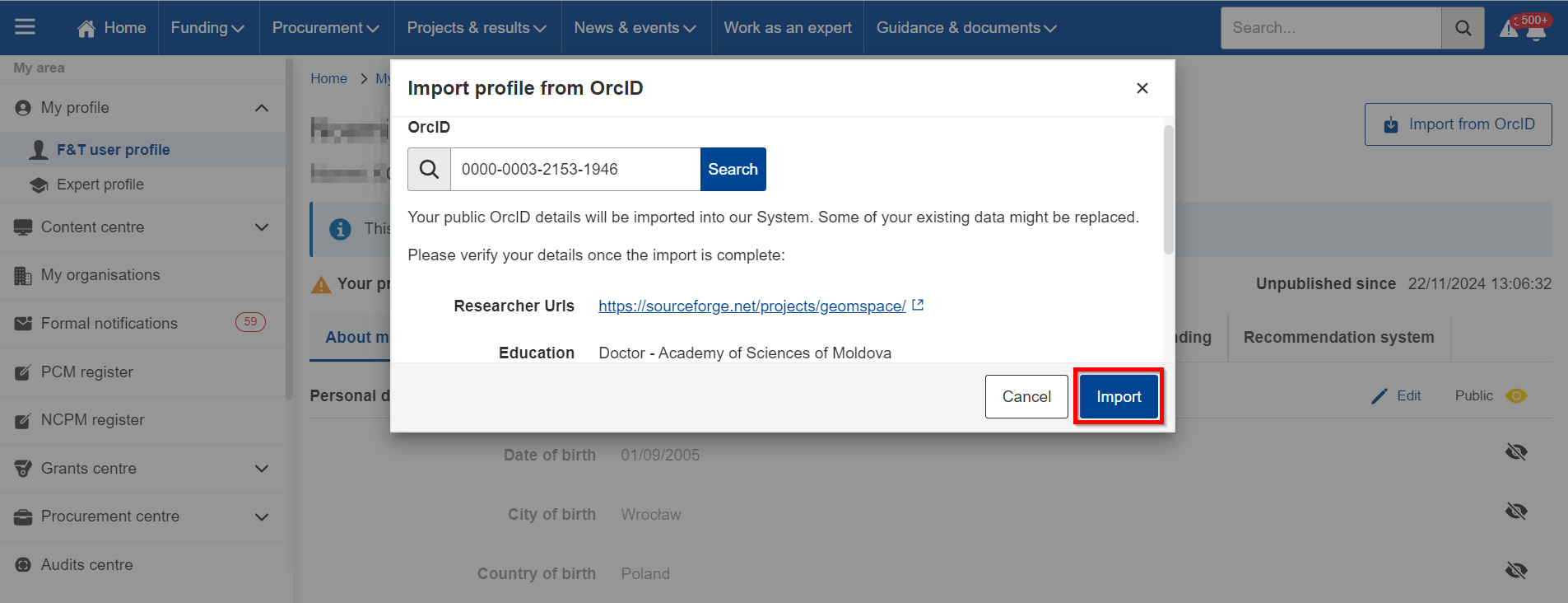Open the hamburger menu icon

[25, 27]
